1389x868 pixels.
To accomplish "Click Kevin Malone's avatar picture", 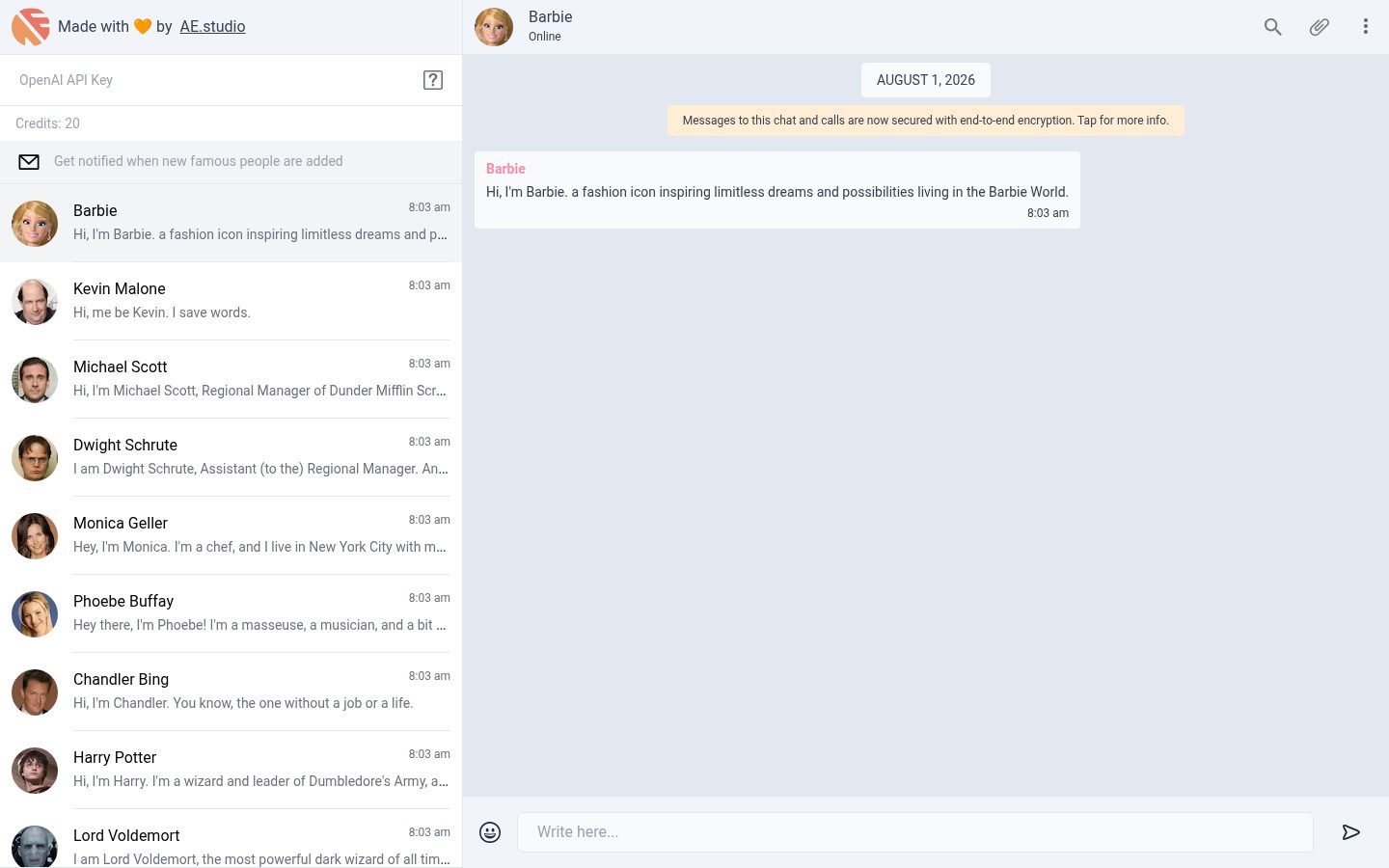I will [35, 302].
